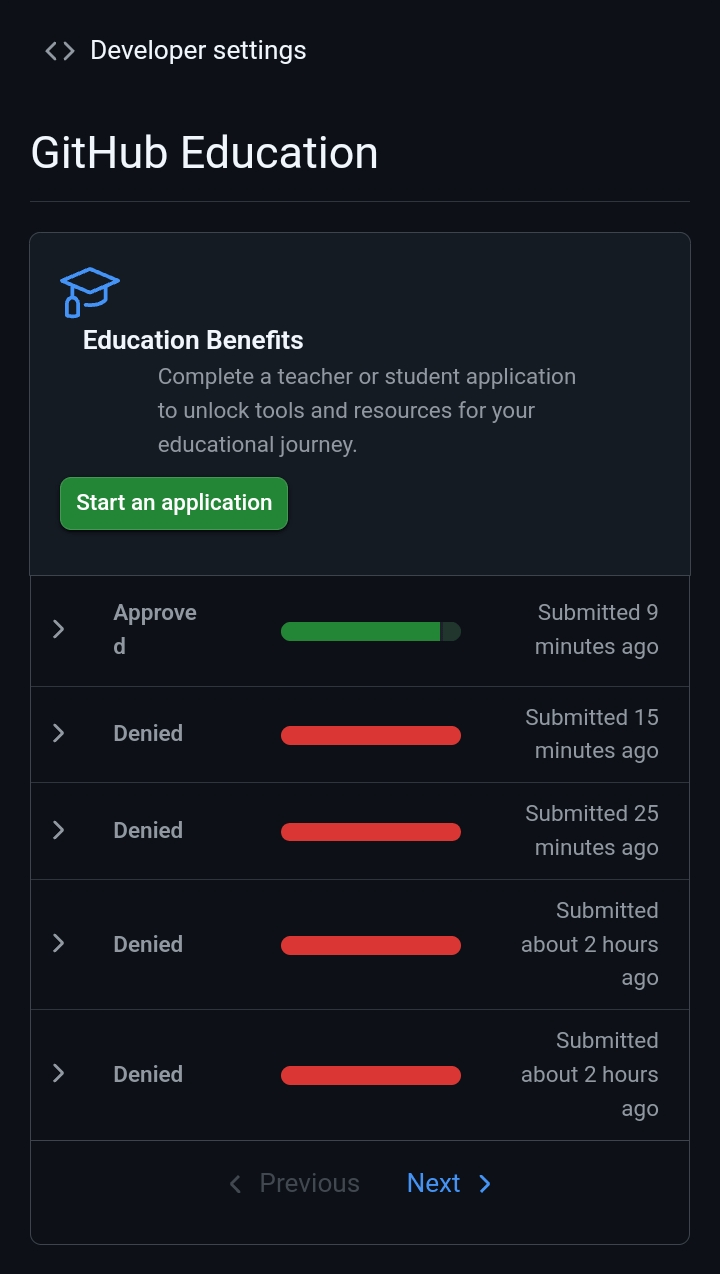Viewport: 720px width, 1274px height.
Task: Click the red progress bar submitted 25 minutes ago
Action: click(x=370, y=832)
